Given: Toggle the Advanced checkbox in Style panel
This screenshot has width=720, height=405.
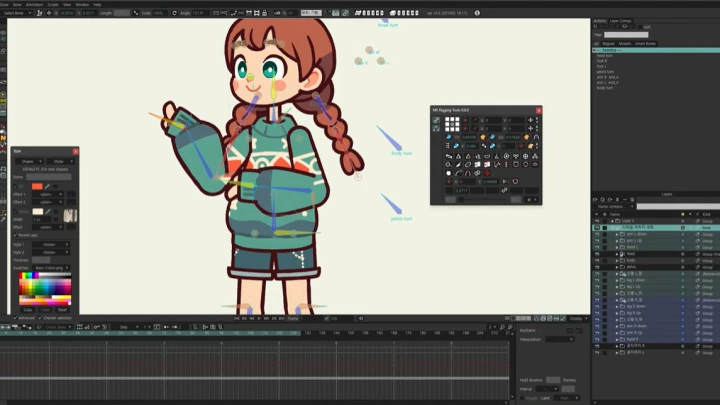Looking at the screenshot, I should click(x=17, y=318).
